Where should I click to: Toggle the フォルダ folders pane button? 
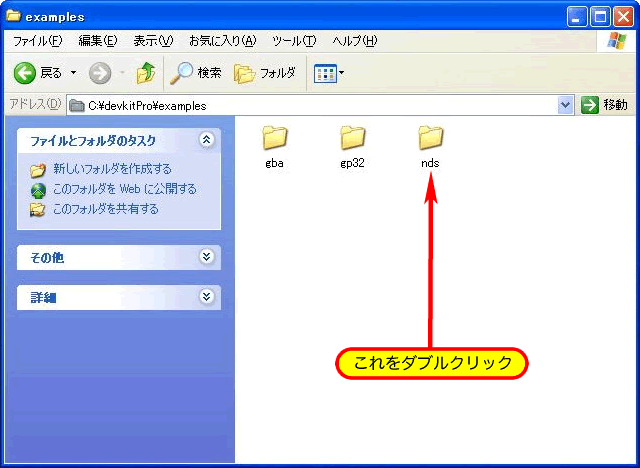264,73
